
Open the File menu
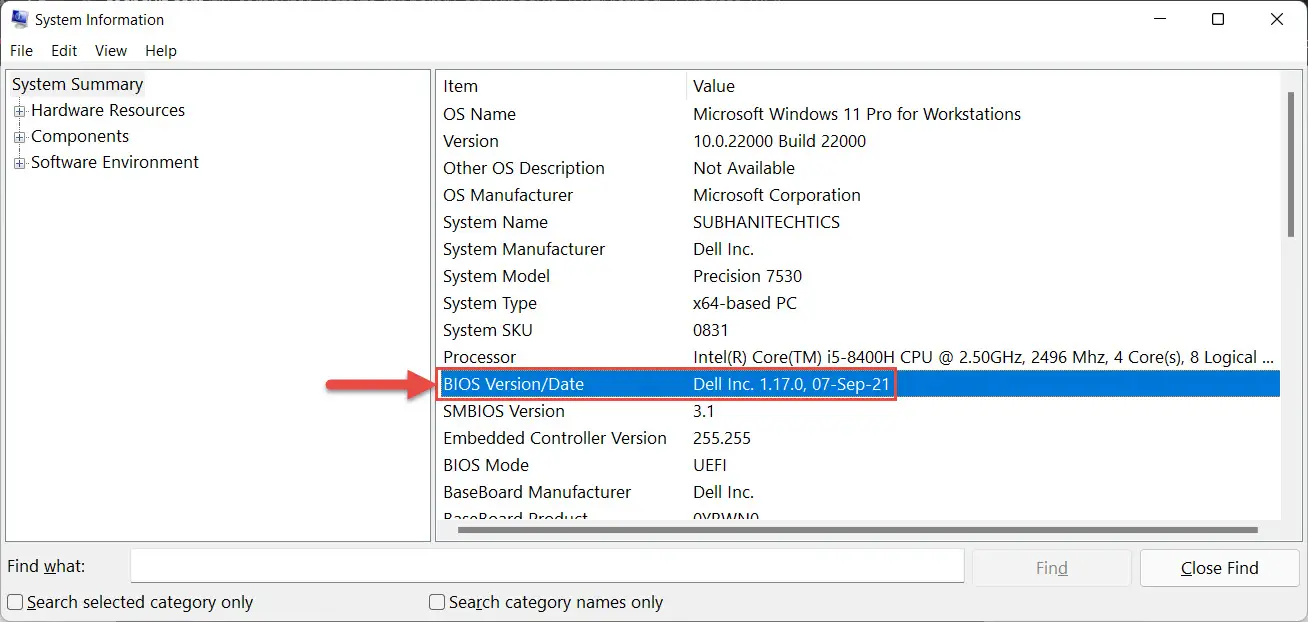tap(21, 50)
